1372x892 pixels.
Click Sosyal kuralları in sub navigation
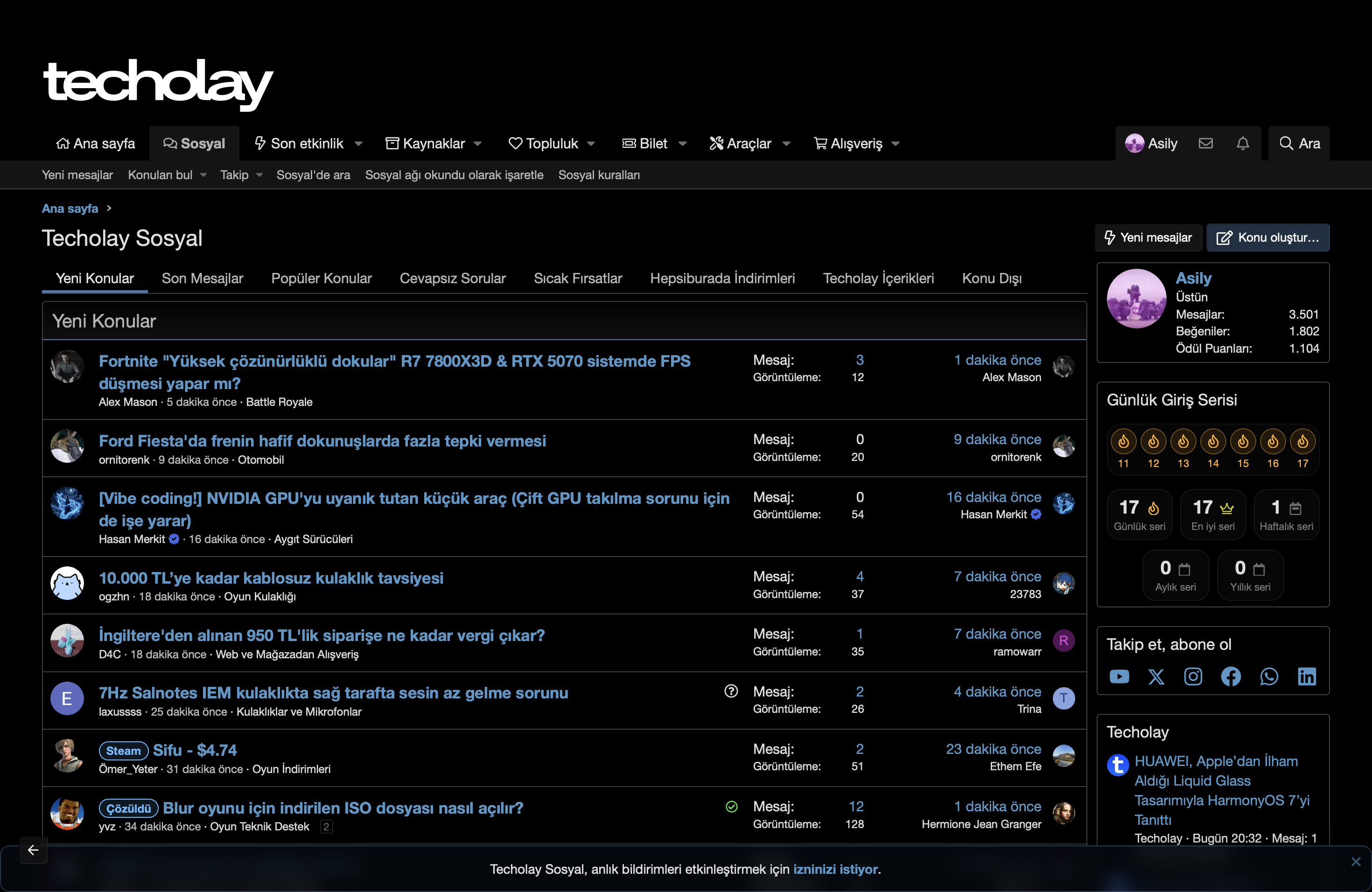pos(599,174)
